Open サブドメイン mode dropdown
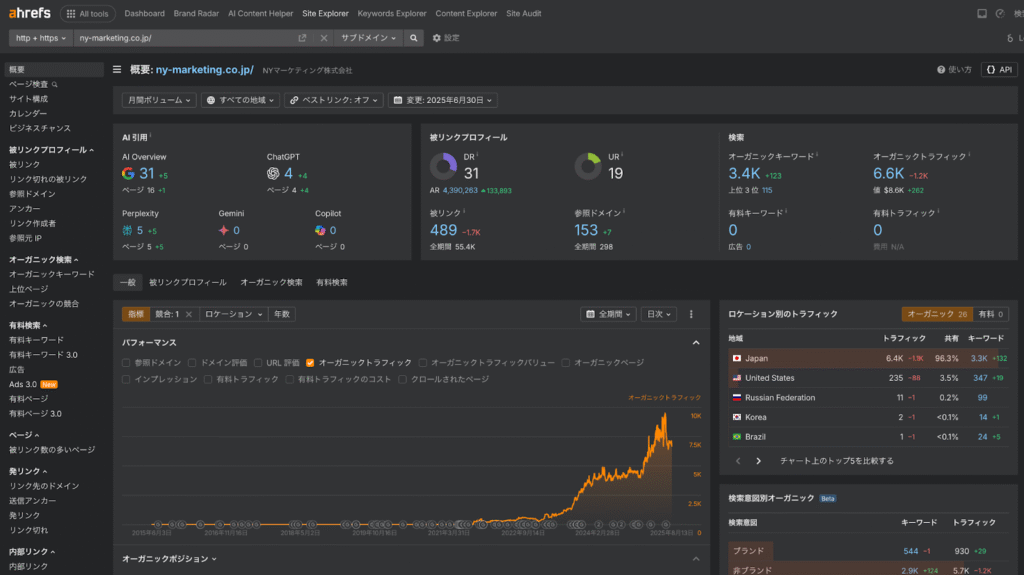The image size is (1024, 575). pos(368,38)
